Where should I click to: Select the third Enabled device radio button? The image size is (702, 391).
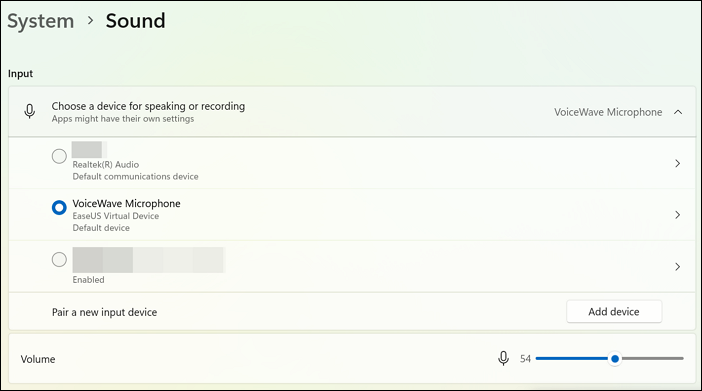click(x=59, y=259)
